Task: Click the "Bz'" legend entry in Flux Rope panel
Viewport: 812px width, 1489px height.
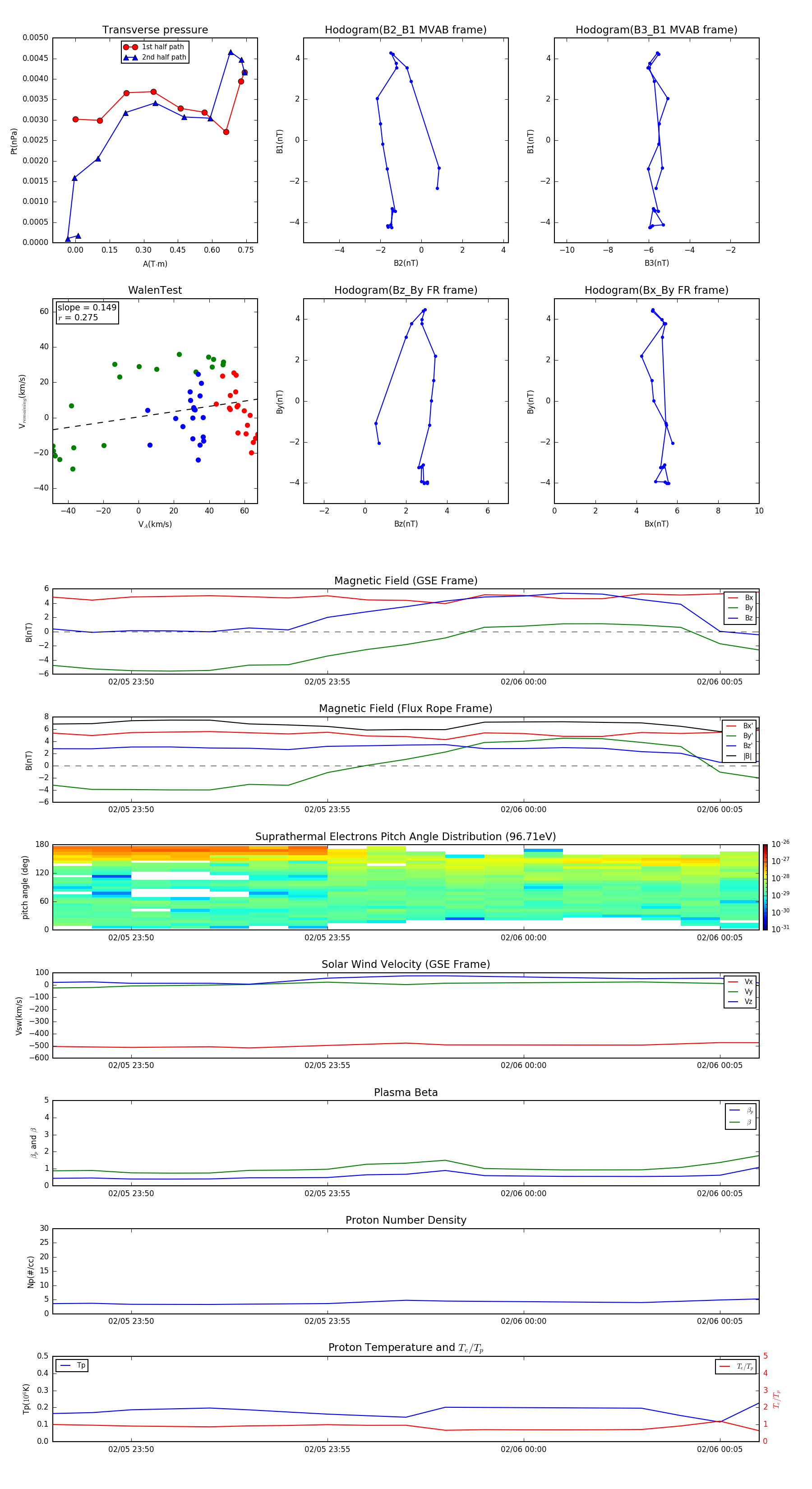Action: click(740, 746)
